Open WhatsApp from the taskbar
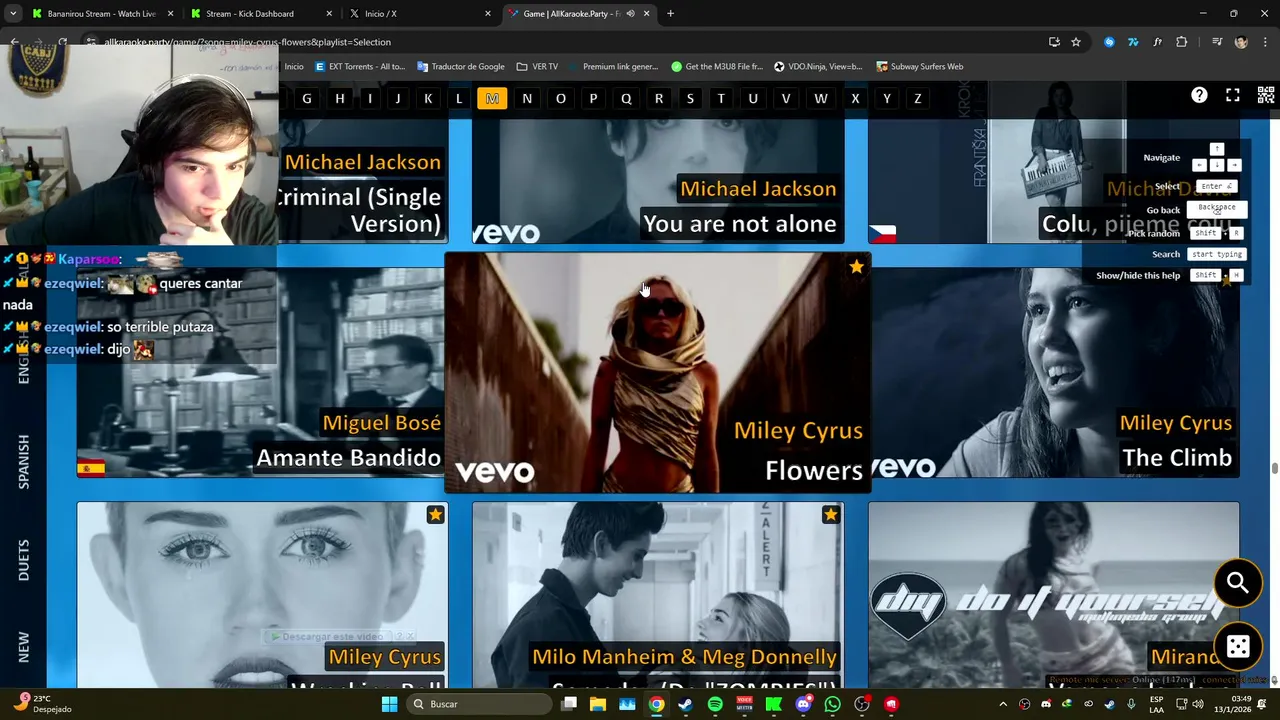This screenshot has width=1280, height=720. [x=832, y=704]
